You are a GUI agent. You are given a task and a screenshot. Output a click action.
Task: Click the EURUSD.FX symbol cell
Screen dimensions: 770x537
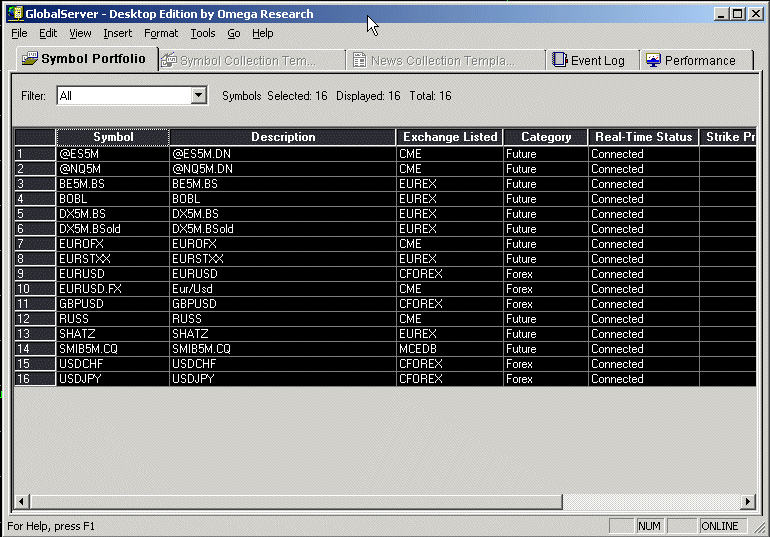(113, 289)
